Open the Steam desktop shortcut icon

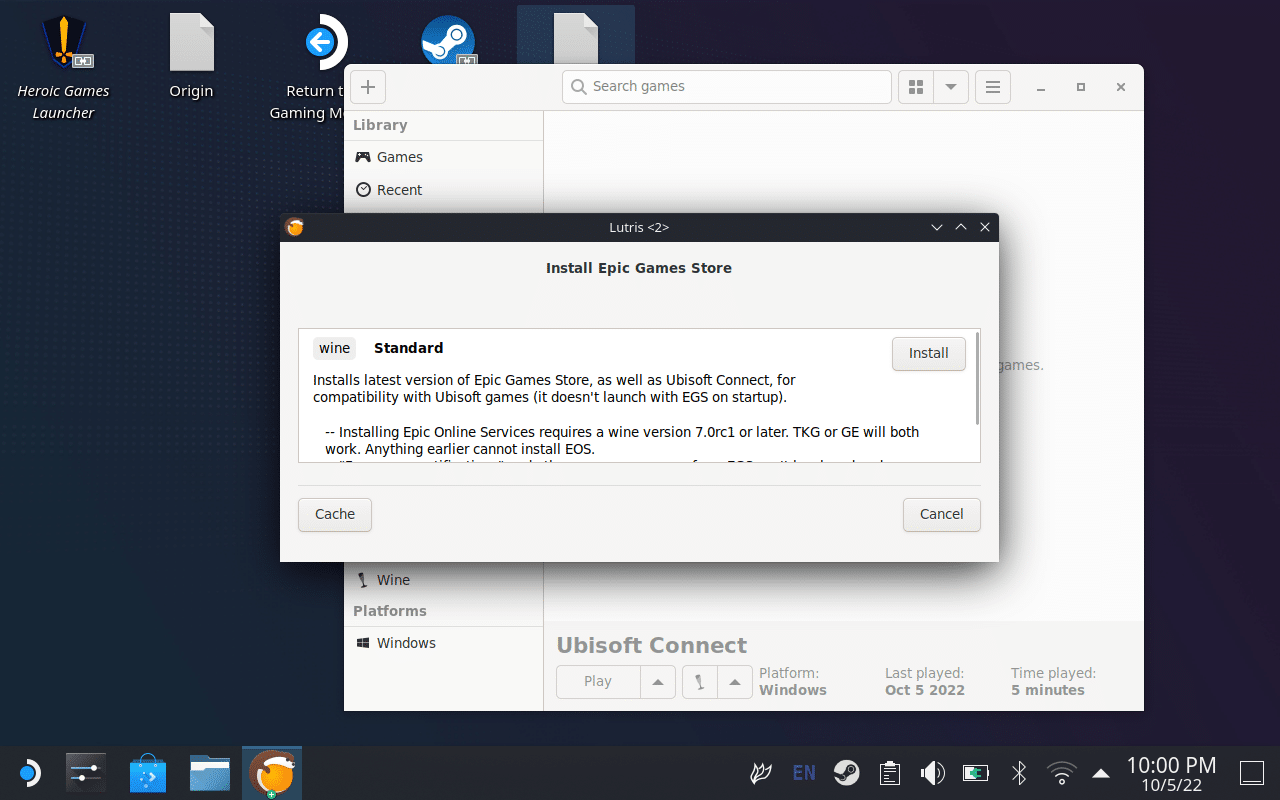click(x=447, y=42)
